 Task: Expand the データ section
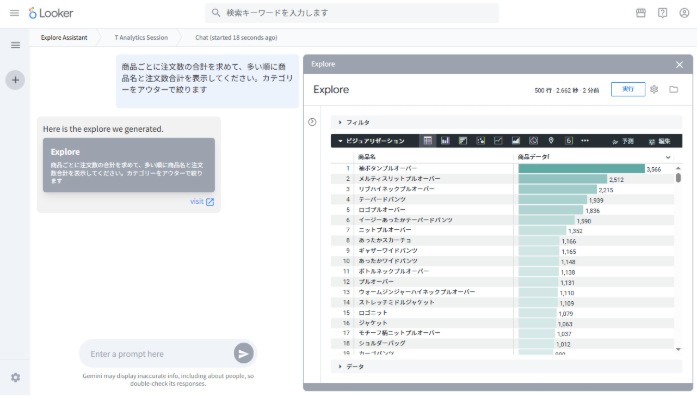[x=506, y=367]
